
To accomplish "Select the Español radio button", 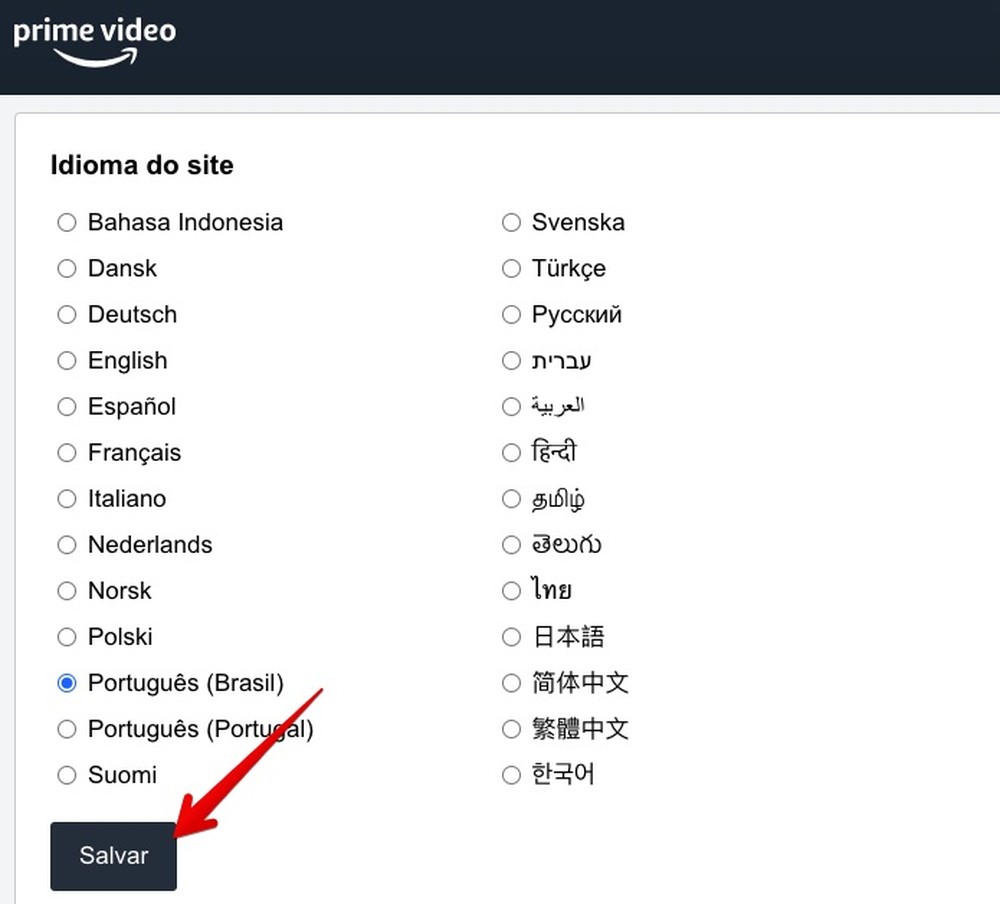I will [x=67, y=407].
